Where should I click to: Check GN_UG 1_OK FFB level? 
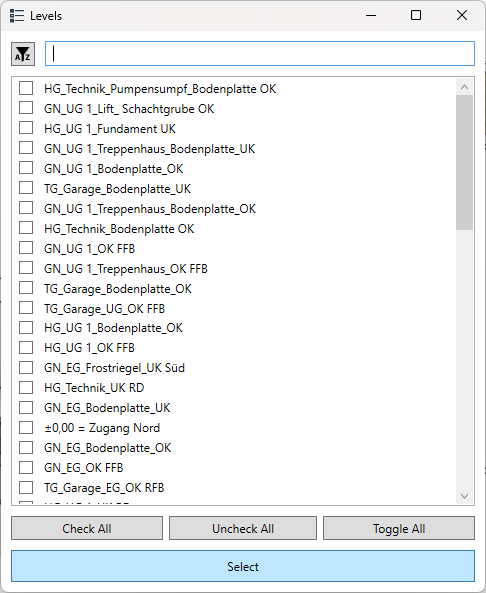26,248
